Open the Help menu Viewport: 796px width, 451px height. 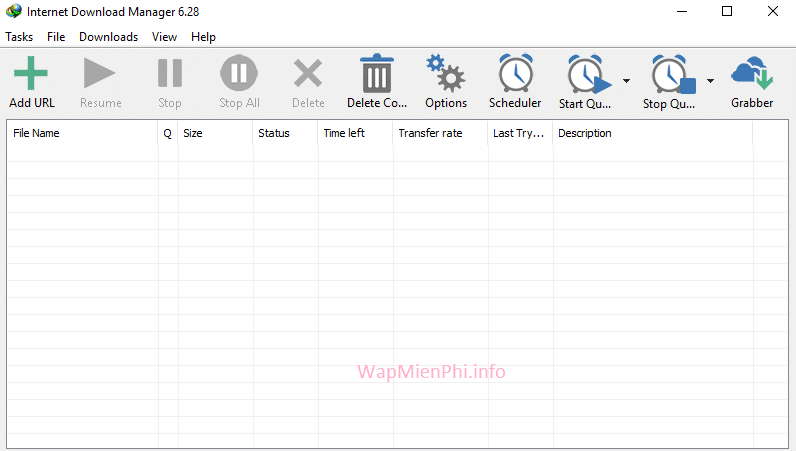point(203,37)
